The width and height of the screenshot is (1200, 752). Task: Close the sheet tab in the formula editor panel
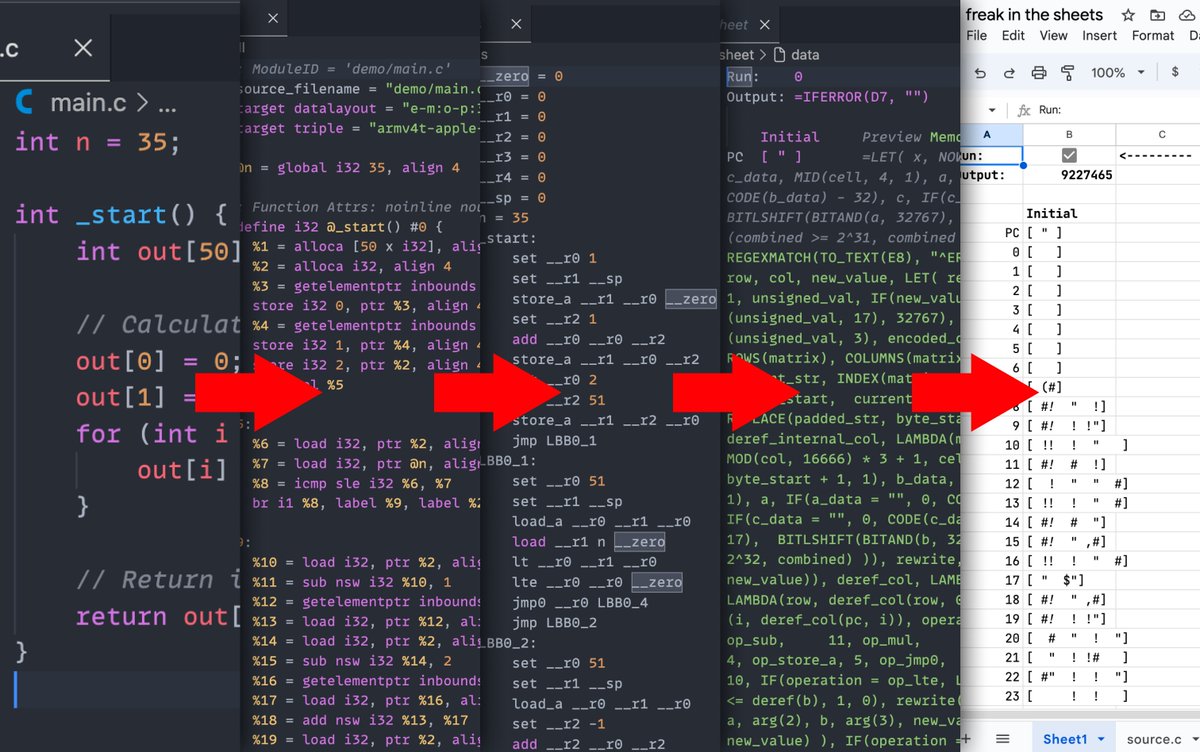point(765,26)
